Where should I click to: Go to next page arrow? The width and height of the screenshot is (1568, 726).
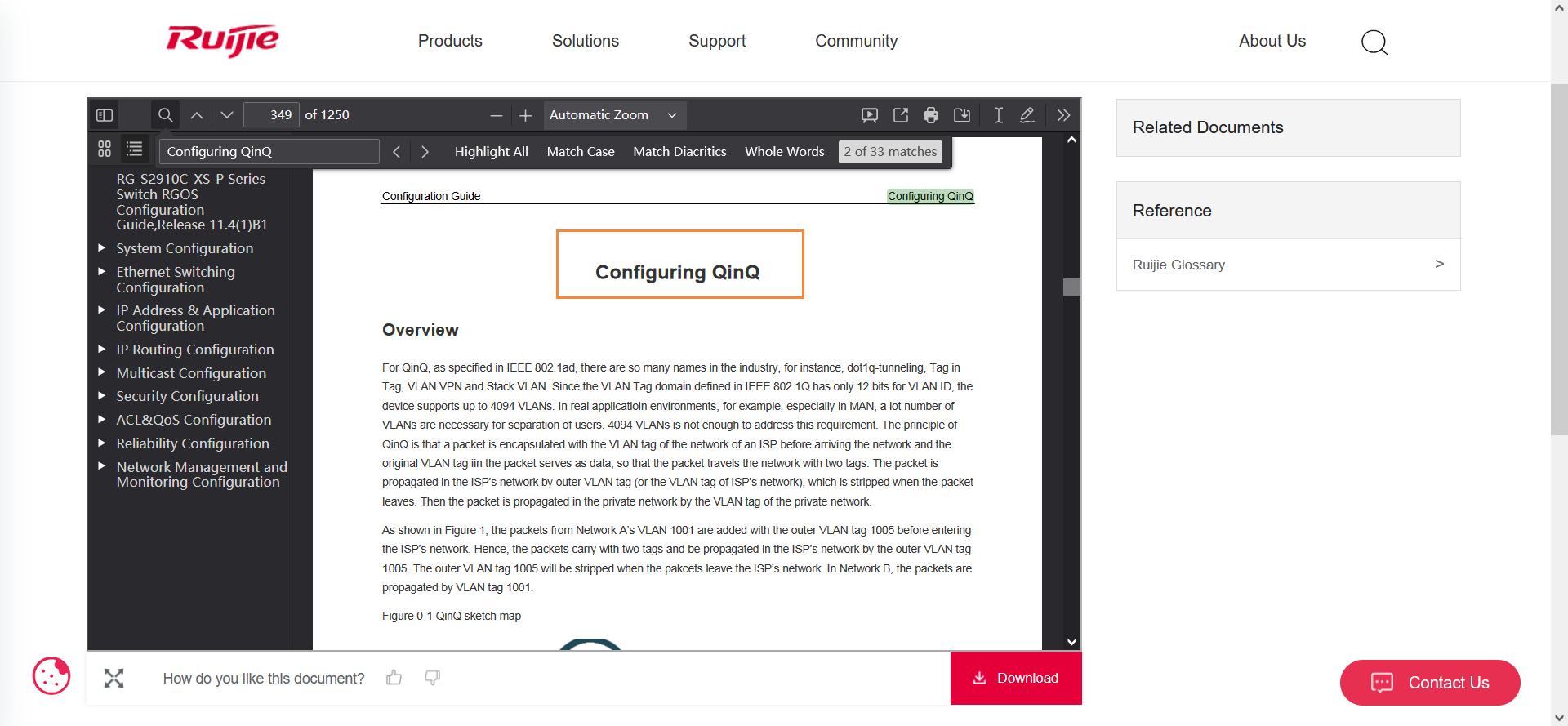[x=227, y=115]
